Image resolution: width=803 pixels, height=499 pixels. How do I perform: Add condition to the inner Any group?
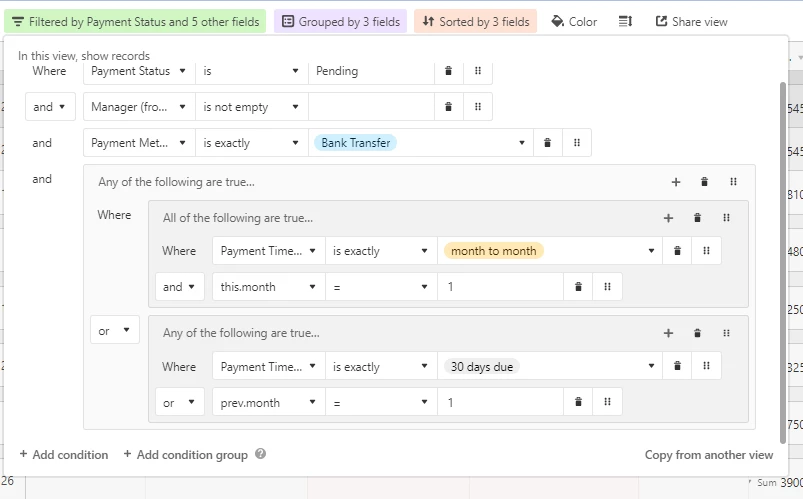click(668, 333)
